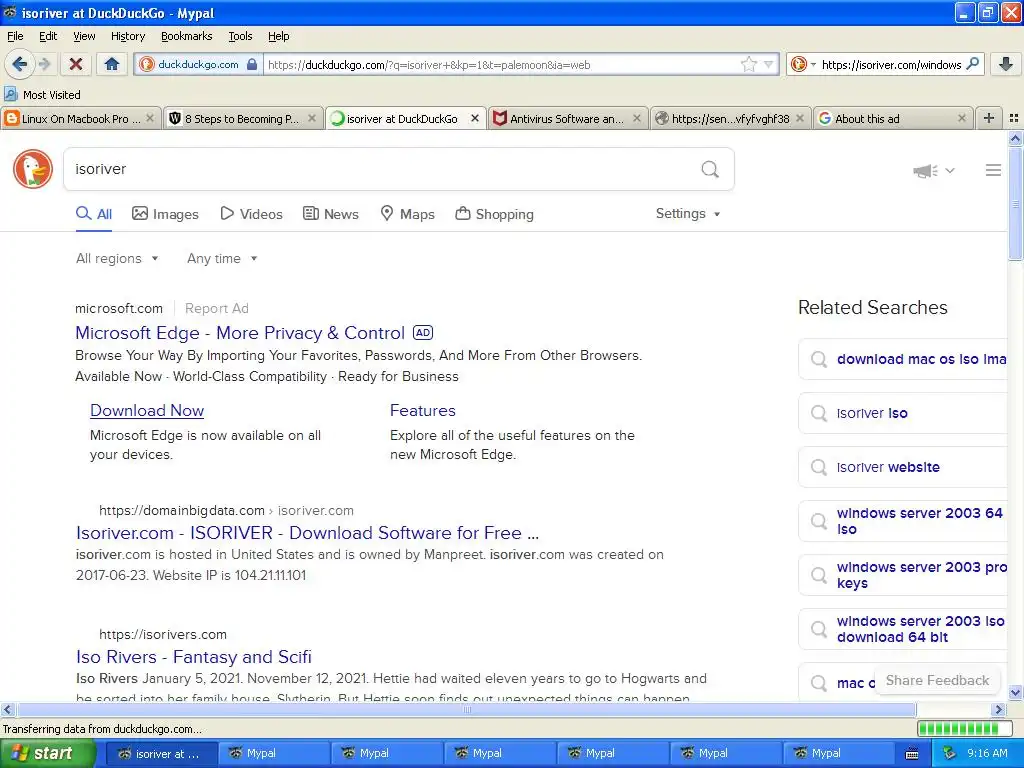Click the Report Ad link
Image resolution: width=1024 pixels, height=768 pixels.
coord(217,308)
